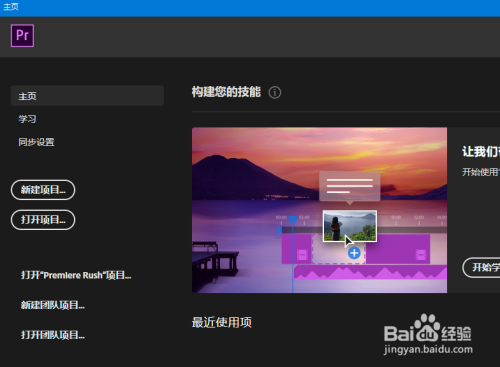The width and height of the screenshot is (500, 367).
Task: Click the sunset lake tutorial banner image
Action: (x=319, y=210)
